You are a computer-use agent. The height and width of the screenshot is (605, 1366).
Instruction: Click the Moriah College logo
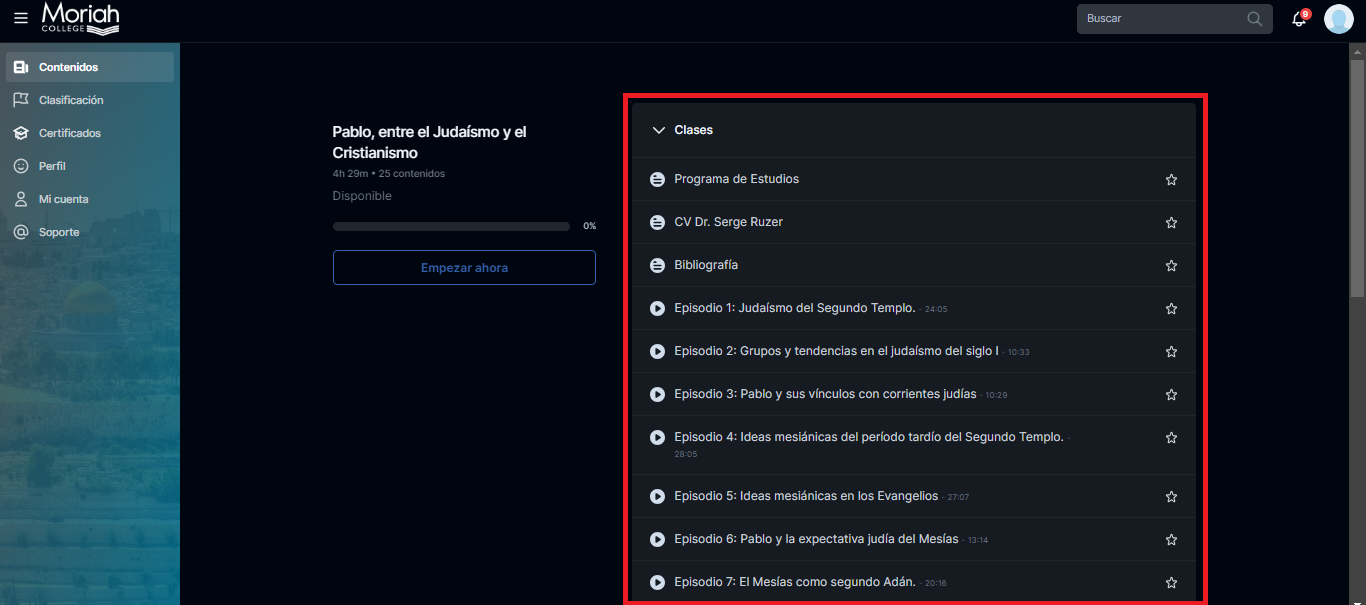pyautogui.click(x=80, y=18)
